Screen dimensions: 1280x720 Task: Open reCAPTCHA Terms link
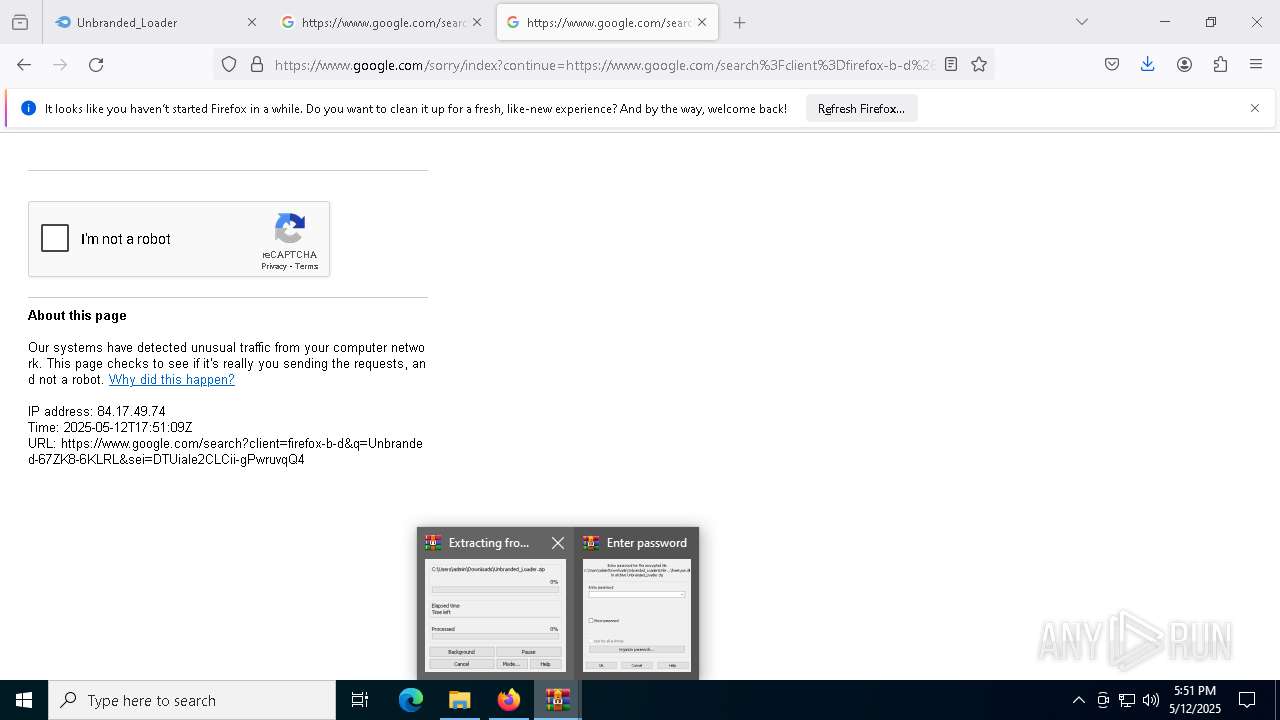pyautogui.click(x=307, y=266)
